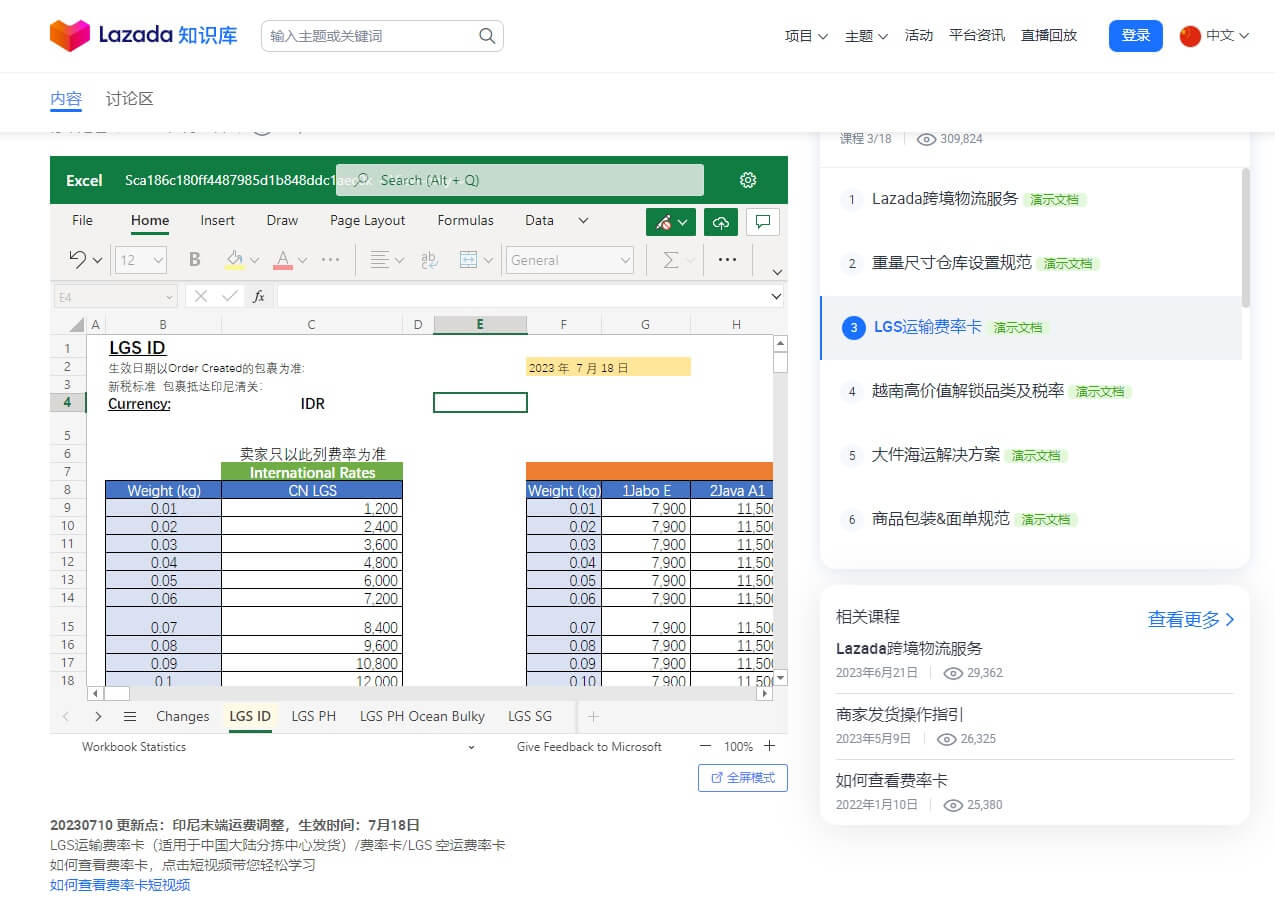1275x908 pixels.
Task: Open course 大件海运解决方案
Action: coord(936,455)
